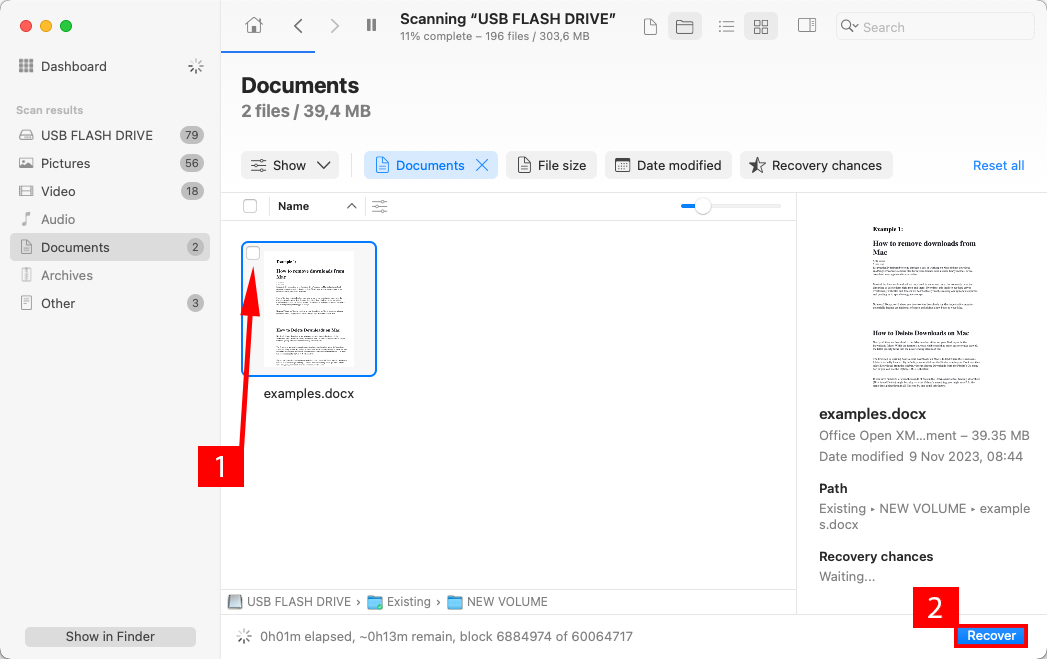Switch to file view icon
This screenshot has height=659, width=1047.
tap(650, 27)
